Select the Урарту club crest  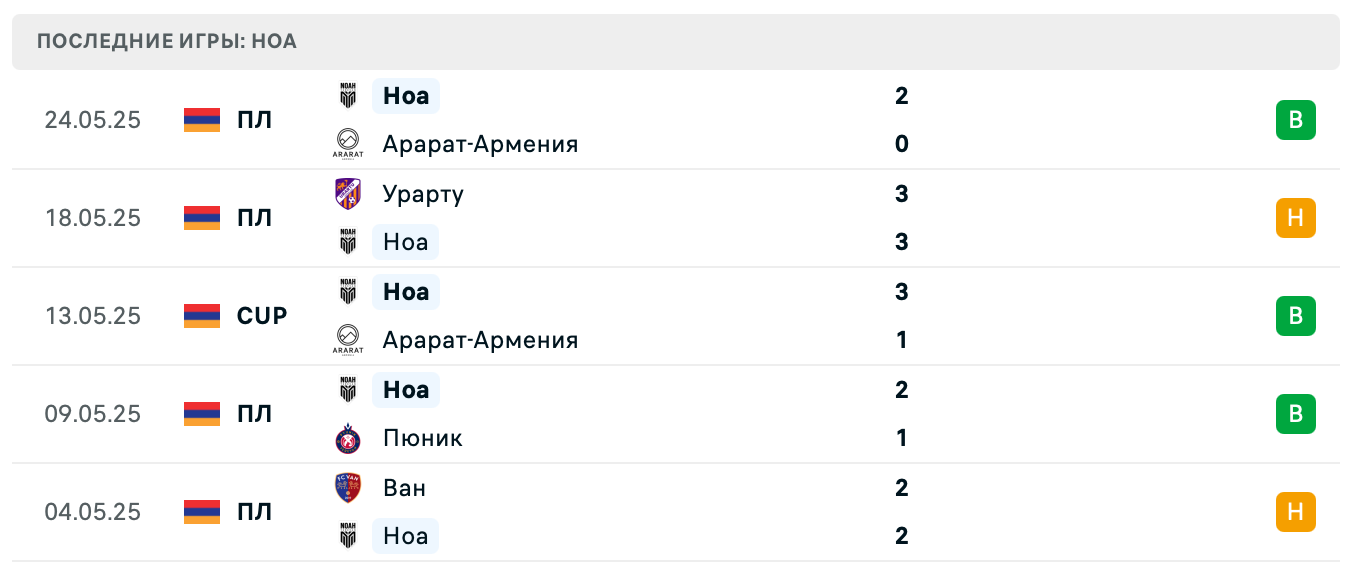347,194
